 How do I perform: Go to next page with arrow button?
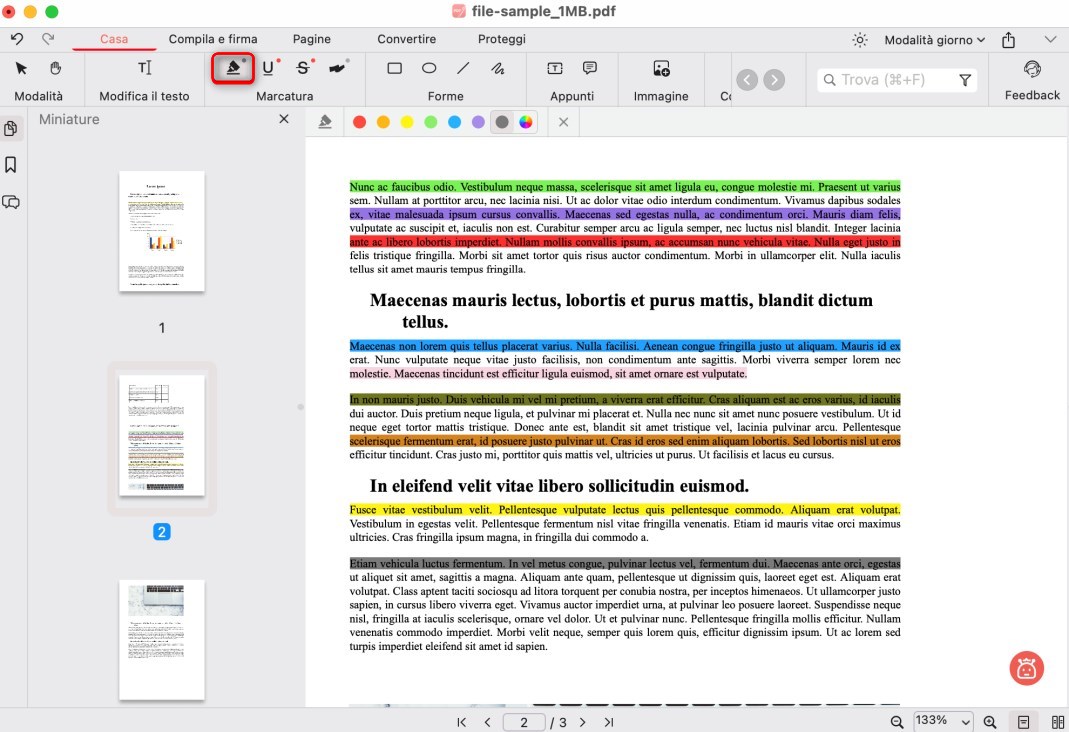pyautogui.click(x=583, y=721)
